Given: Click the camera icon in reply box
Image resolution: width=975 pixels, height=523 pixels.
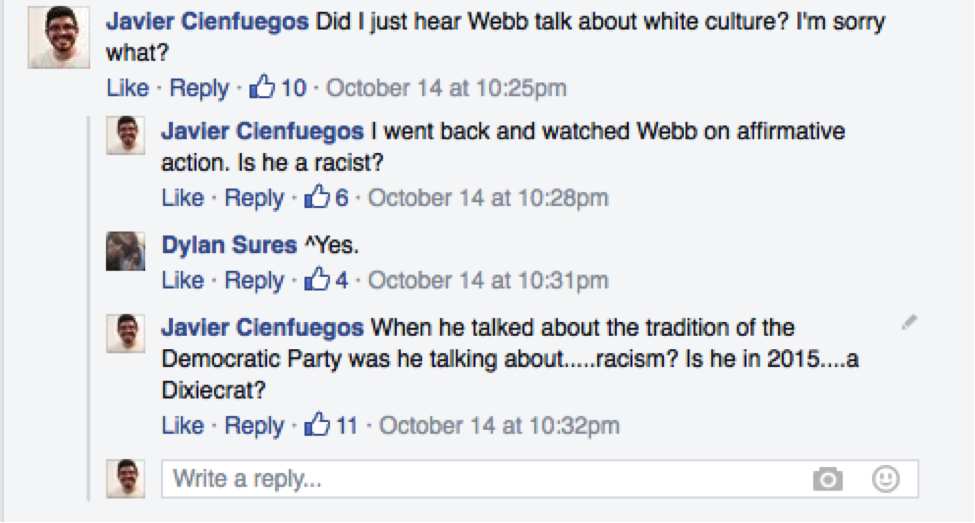Looking at the screenshot, I should click(828, 479).
